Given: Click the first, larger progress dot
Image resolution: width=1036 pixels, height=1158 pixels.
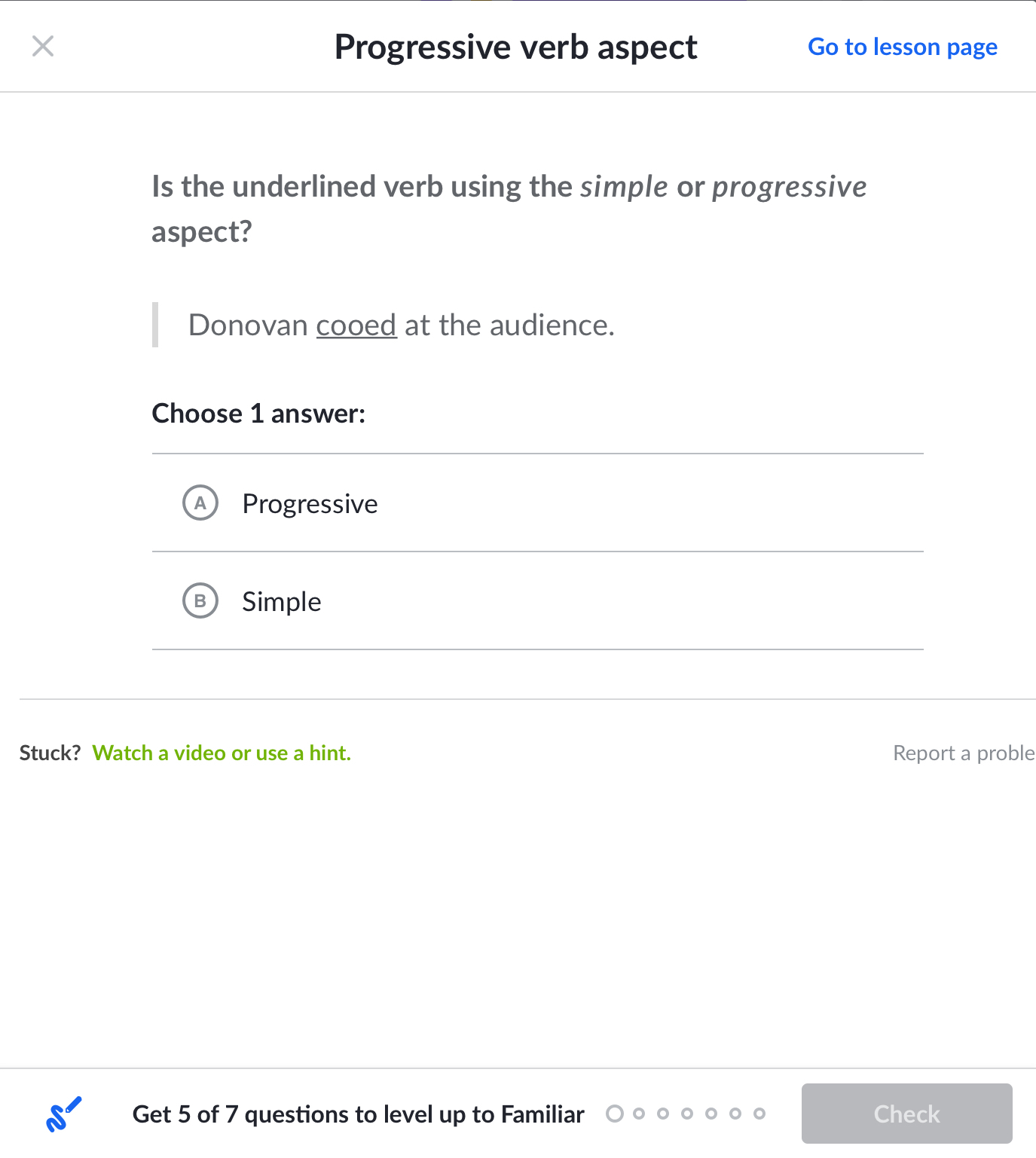Looking at the screenshot, I should tap(615, 1114).
